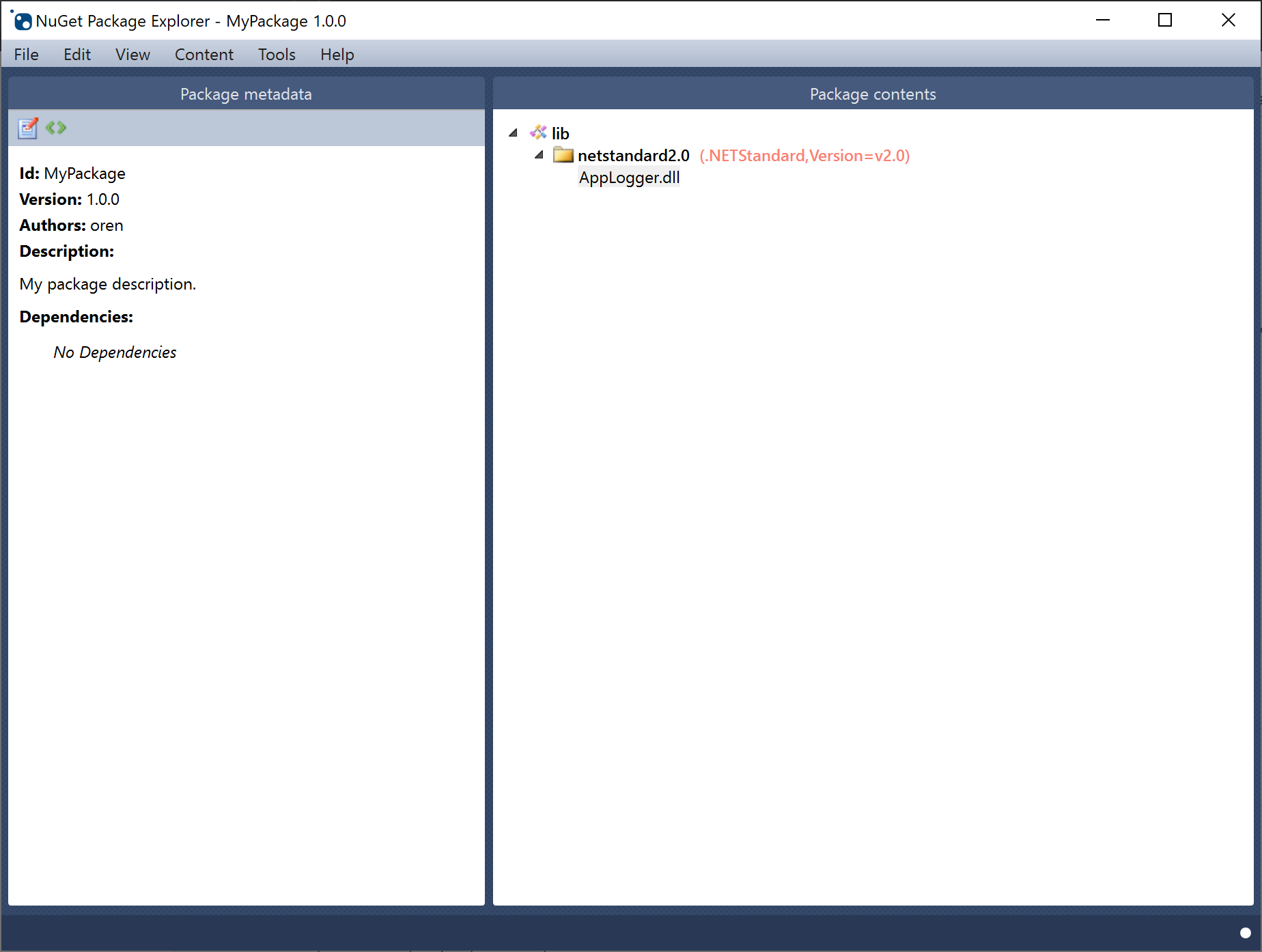Click the NuGet Package Explorer app icon
Screen dimensions: 1262x952
(21, 20)
